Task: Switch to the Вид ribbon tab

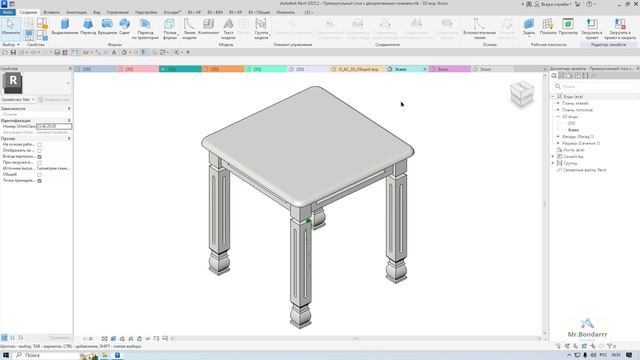Action: pos(96,12)
